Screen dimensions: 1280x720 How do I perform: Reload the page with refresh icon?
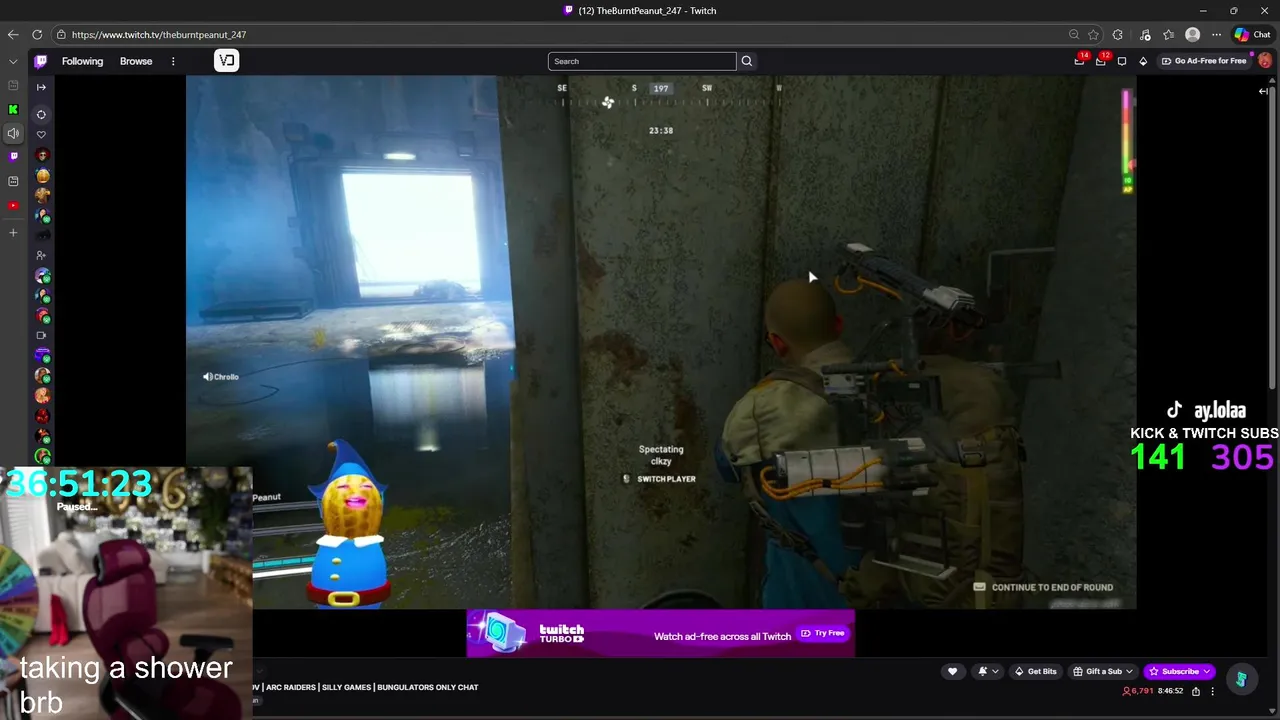tap(37, 34)
